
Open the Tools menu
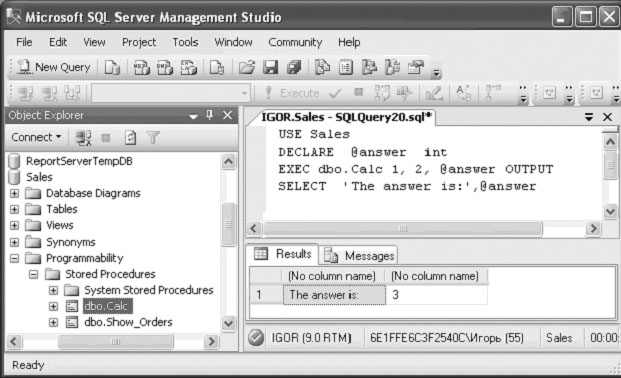(x=185, y=42)
